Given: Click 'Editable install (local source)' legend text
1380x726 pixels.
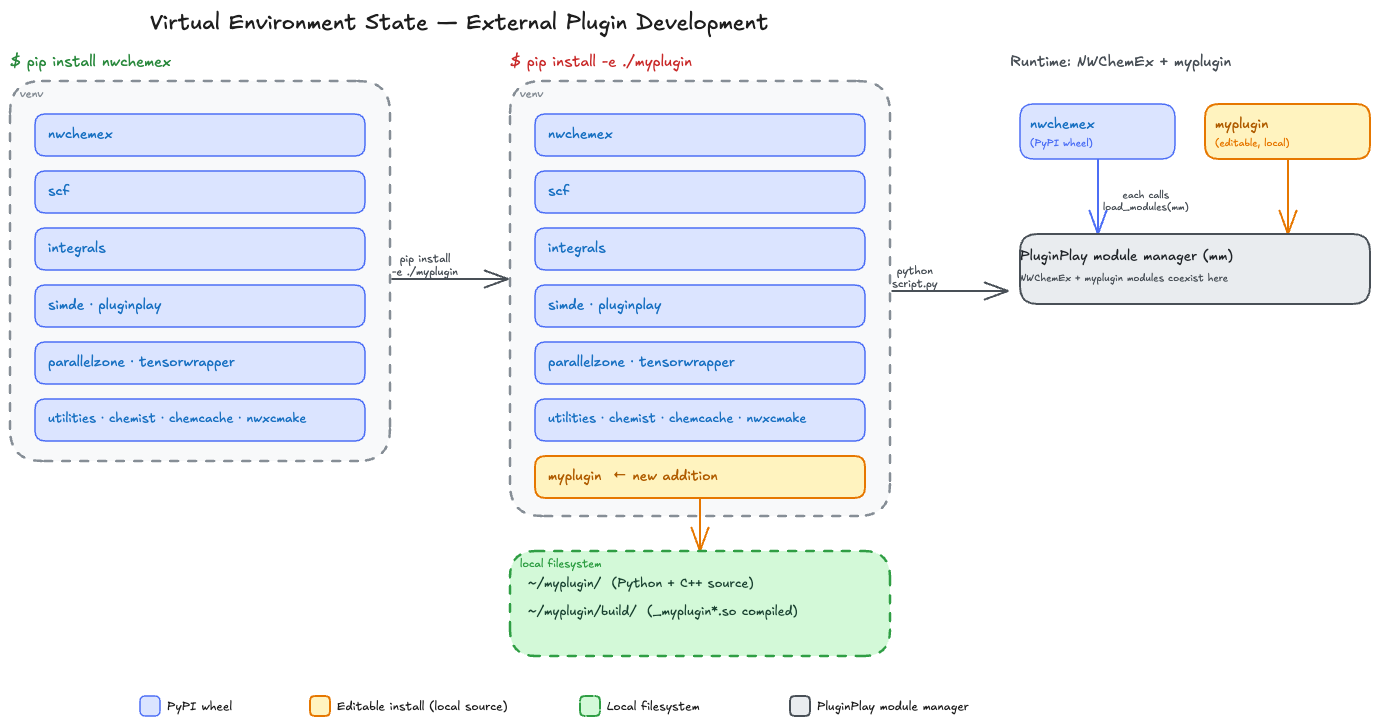Looking at the screenshot, I should pyautogui.click(x=423, y=706).
